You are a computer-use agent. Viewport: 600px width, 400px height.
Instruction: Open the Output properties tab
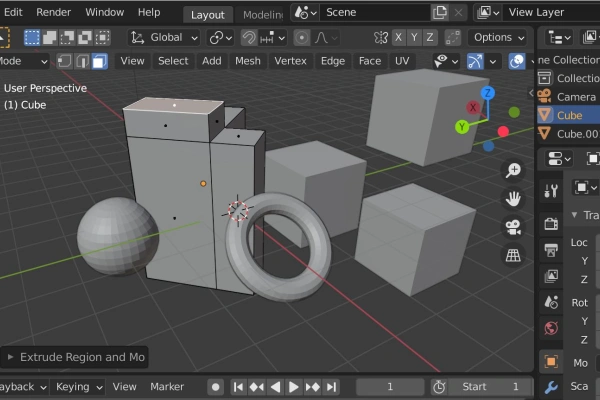551,251
